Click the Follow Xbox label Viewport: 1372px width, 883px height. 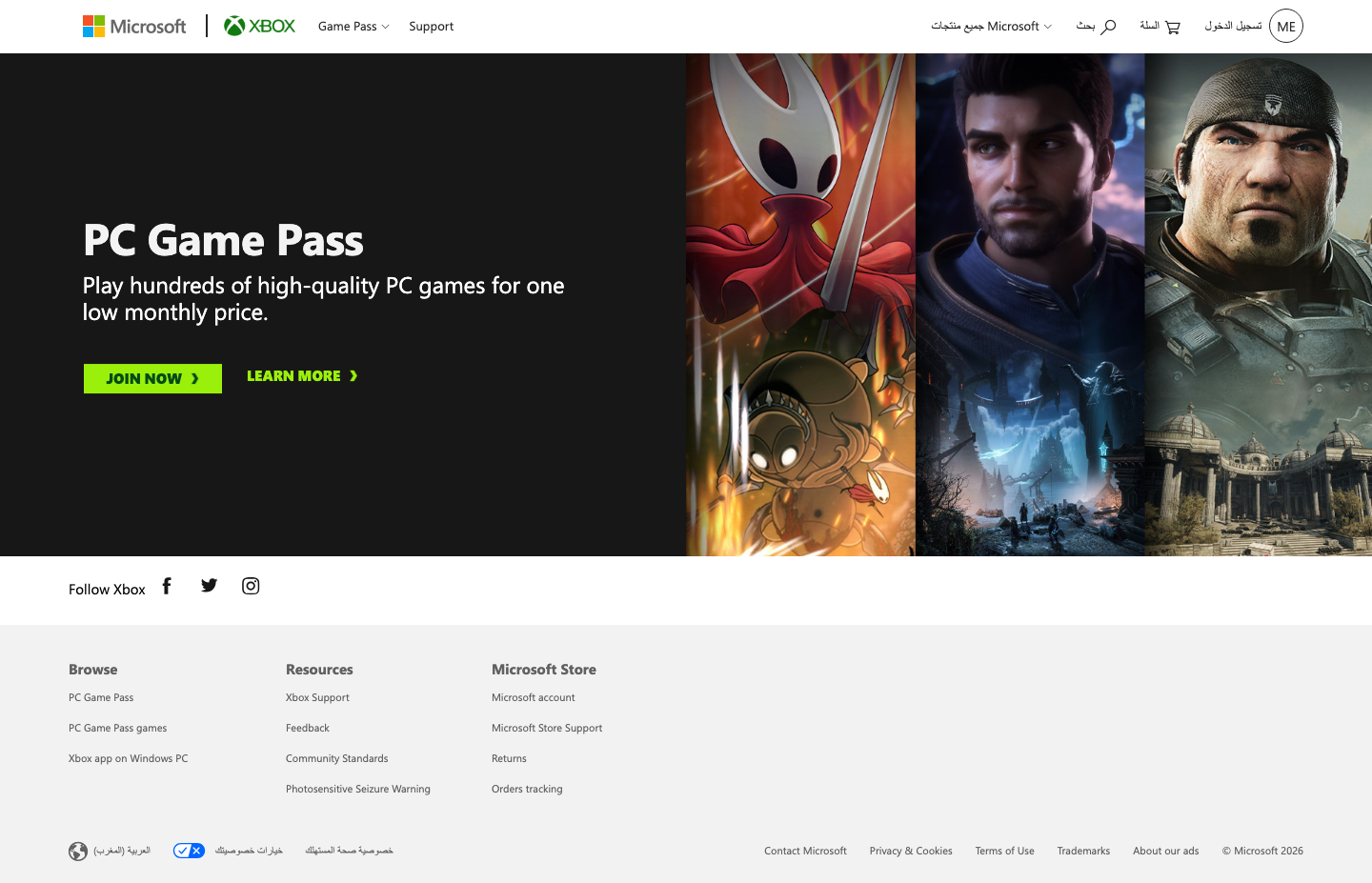point(107,590)
